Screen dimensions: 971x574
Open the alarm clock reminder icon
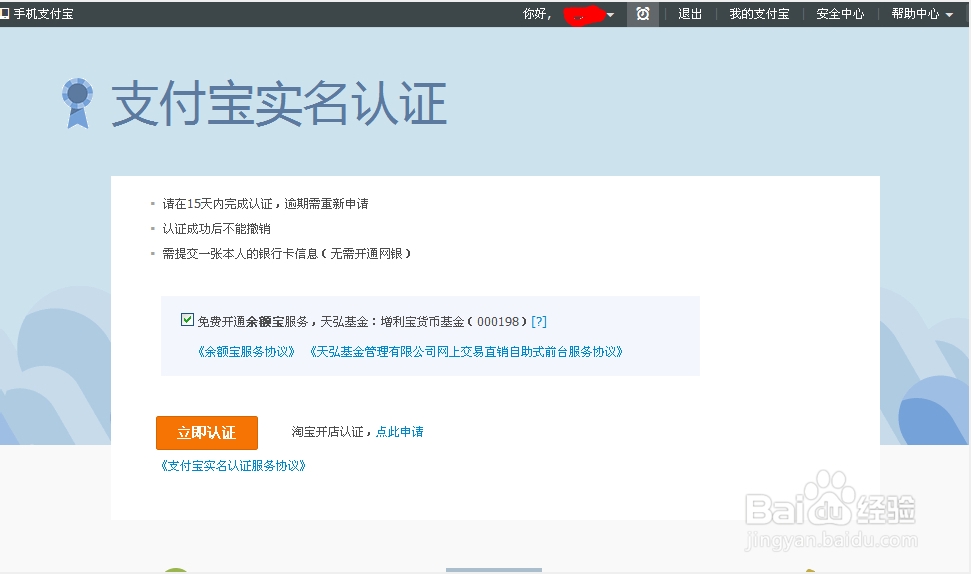click(643, 14)
